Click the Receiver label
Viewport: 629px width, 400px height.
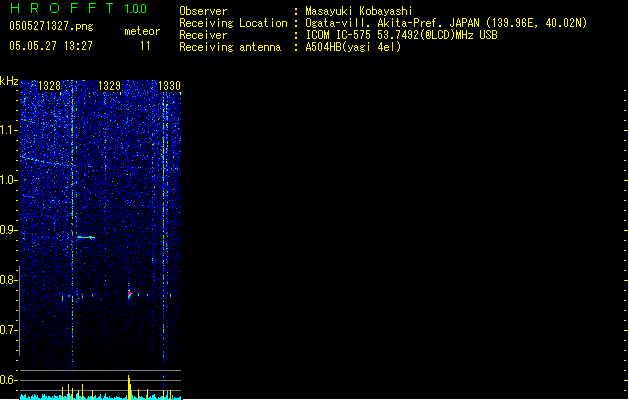coord(203,35)
